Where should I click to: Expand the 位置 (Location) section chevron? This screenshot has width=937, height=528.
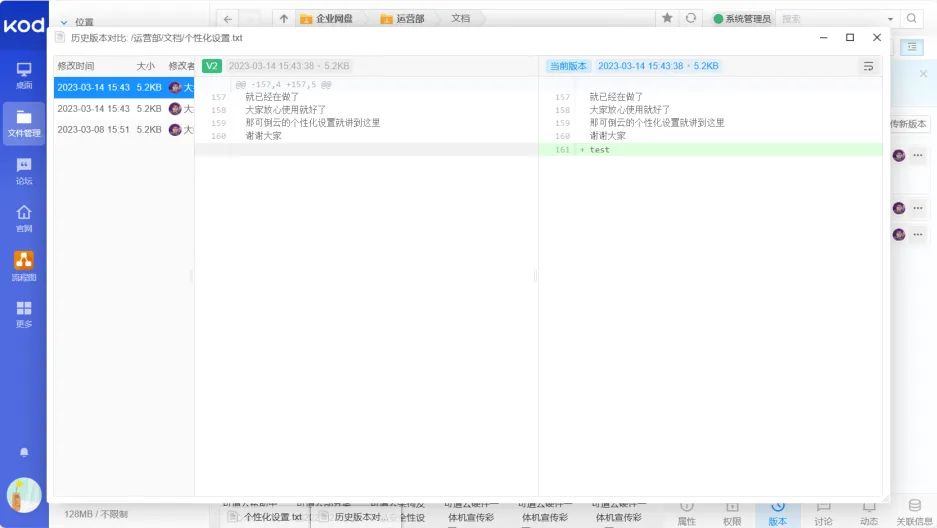(64, 23)
